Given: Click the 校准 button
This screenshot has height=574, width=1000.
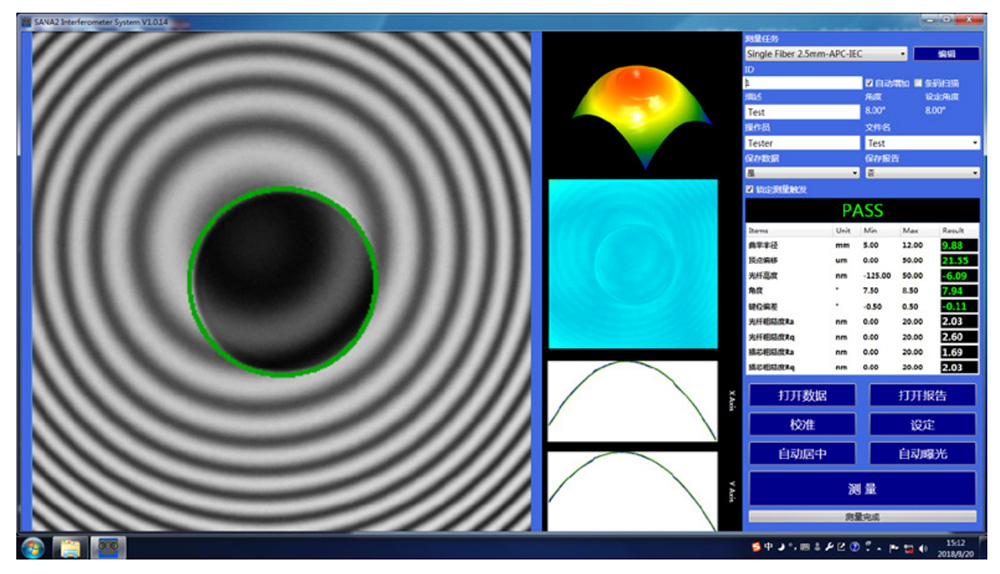Looking at the screenshot, I should (x=802, y=424).
